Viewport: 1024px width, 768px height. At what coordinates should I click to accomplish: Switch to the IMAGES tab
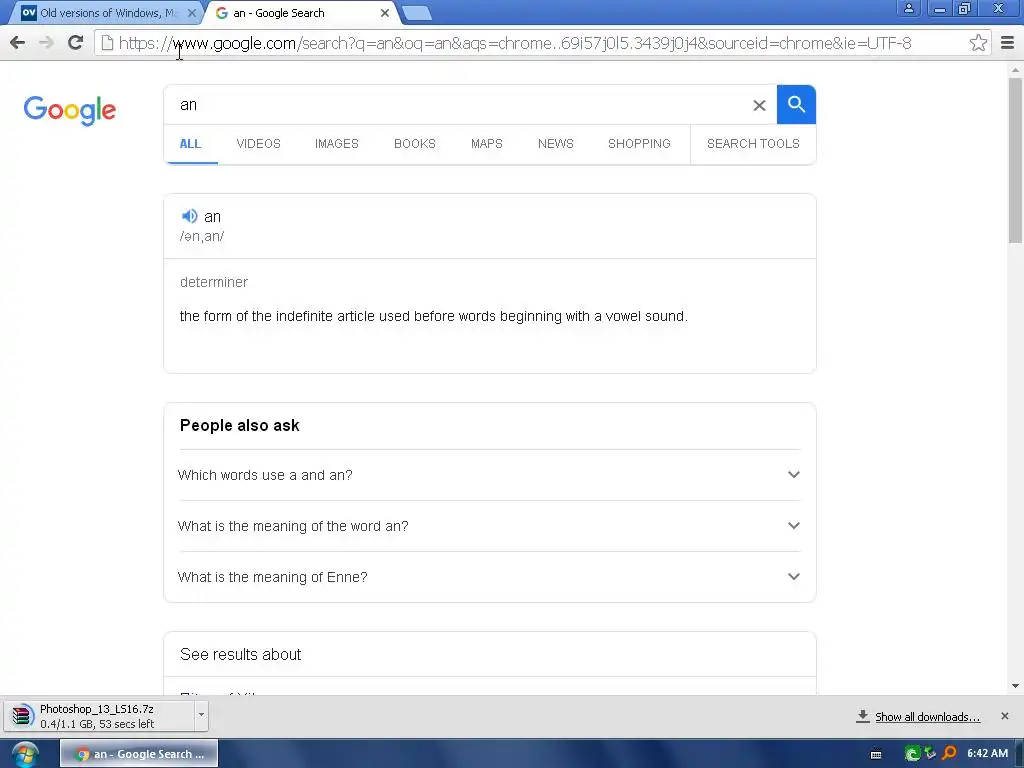click(x=337, y=144)
